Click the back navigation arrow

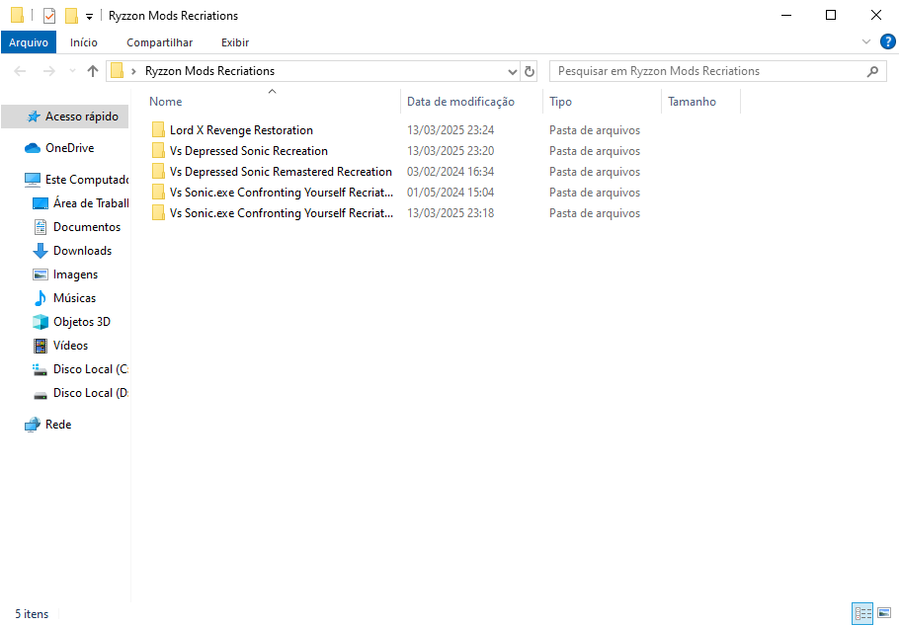click(20, 71)
